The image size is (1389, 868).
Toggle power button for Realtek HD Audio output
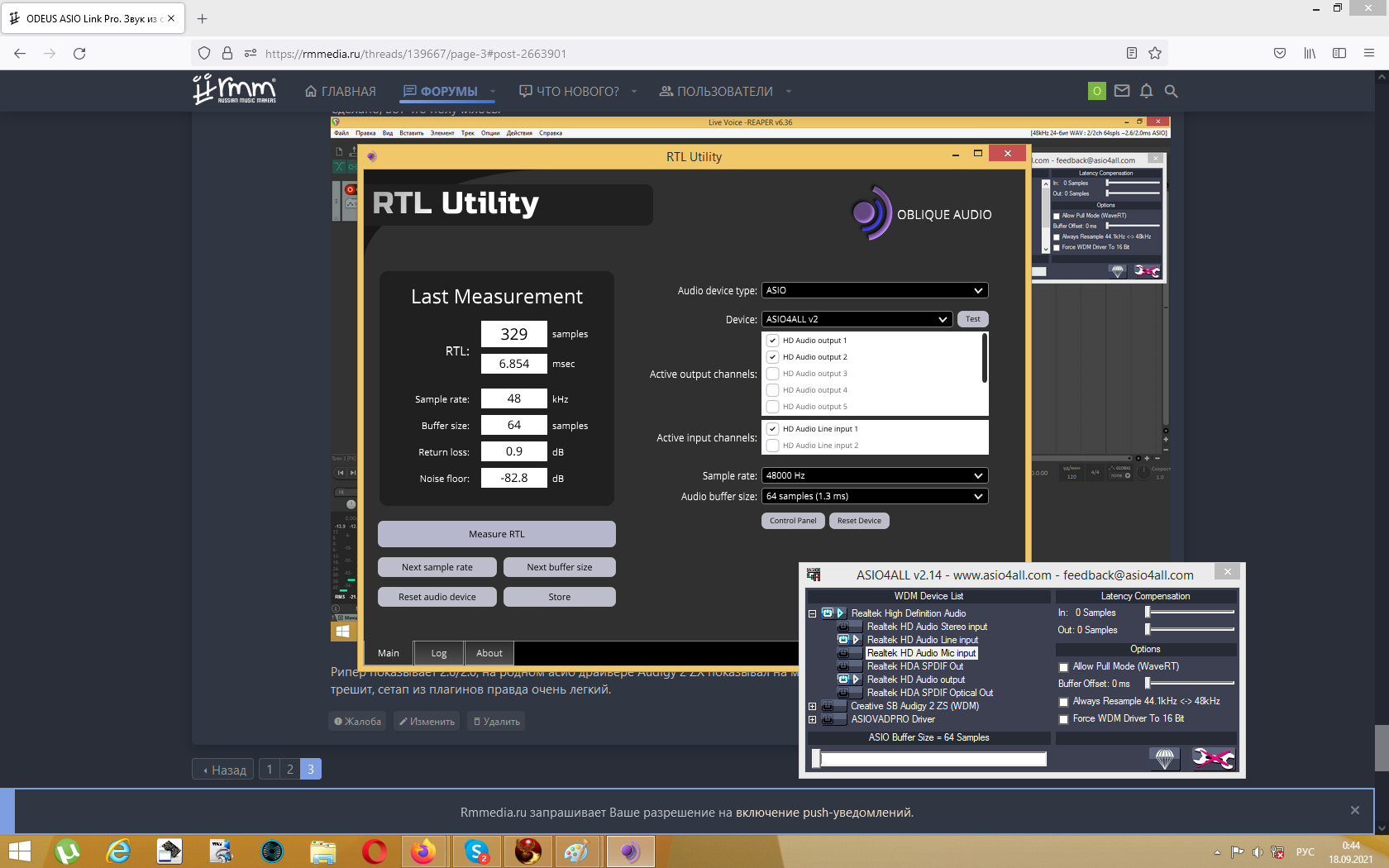(x=843, y=680)
